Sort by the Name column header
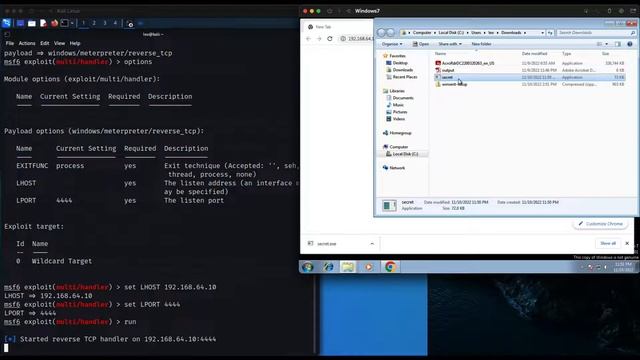The image size is (640, 360). pos(440,54)
